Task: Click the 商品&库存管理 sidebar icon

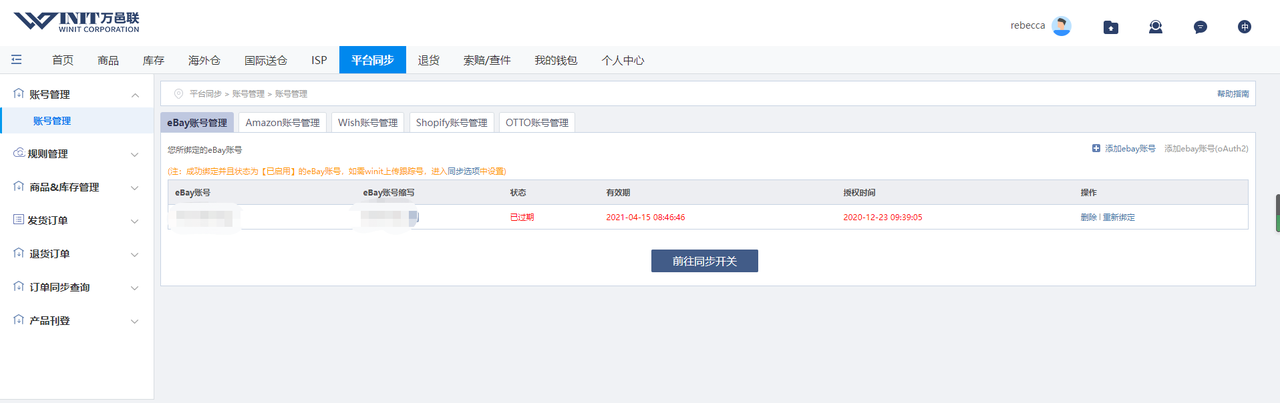Action: (18, 187)
